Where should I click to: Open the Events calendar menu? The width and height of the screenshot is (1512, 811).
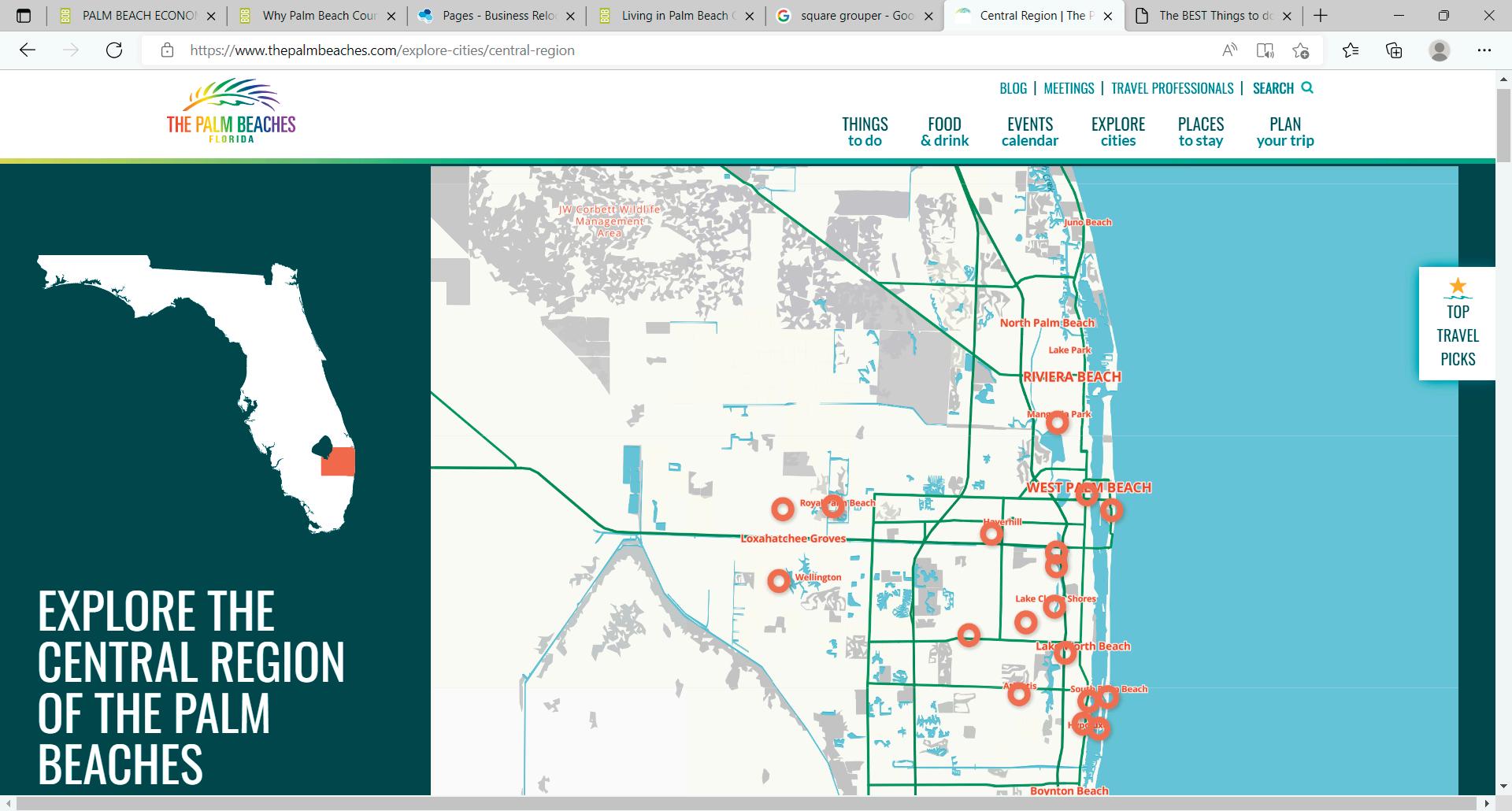(1030, 131)
